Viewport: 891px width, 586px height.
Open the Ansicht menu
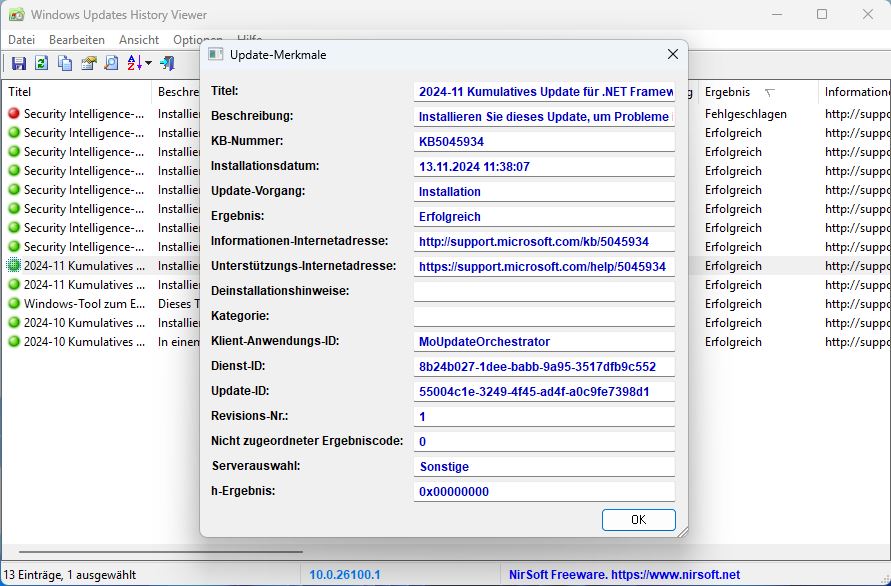click(x=139, y=39)
